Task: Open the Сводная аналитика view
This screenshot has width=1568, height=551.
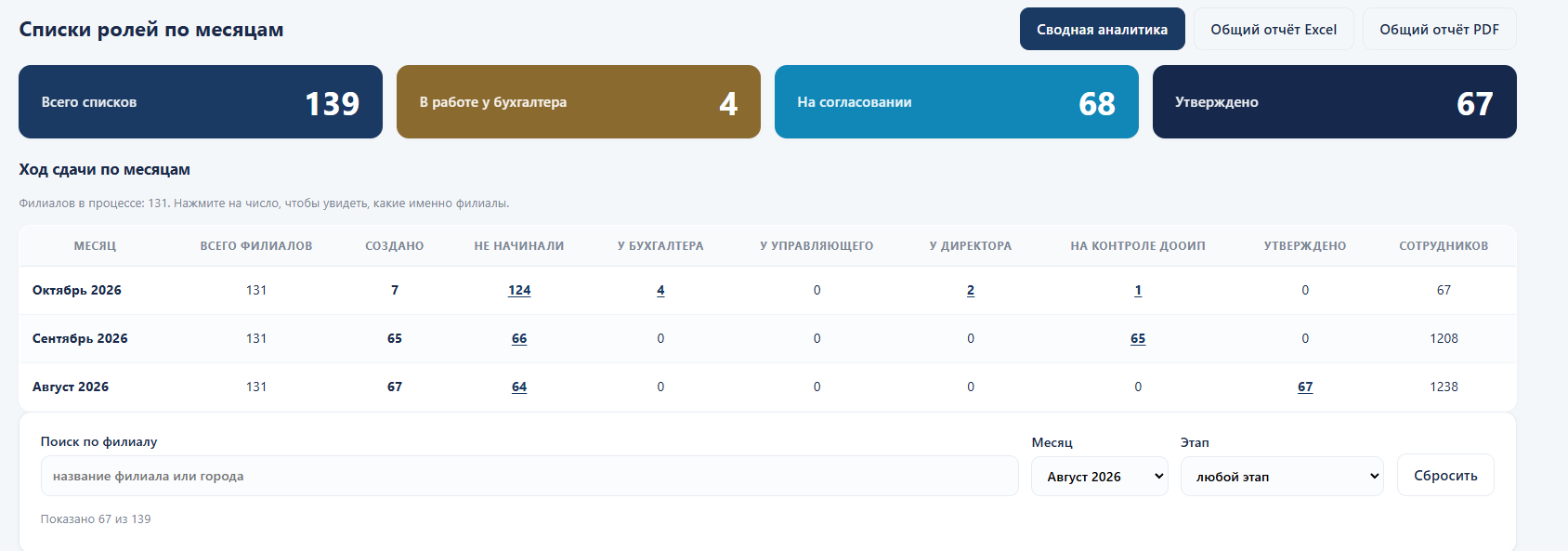Action: click(x=1102, y=29)
